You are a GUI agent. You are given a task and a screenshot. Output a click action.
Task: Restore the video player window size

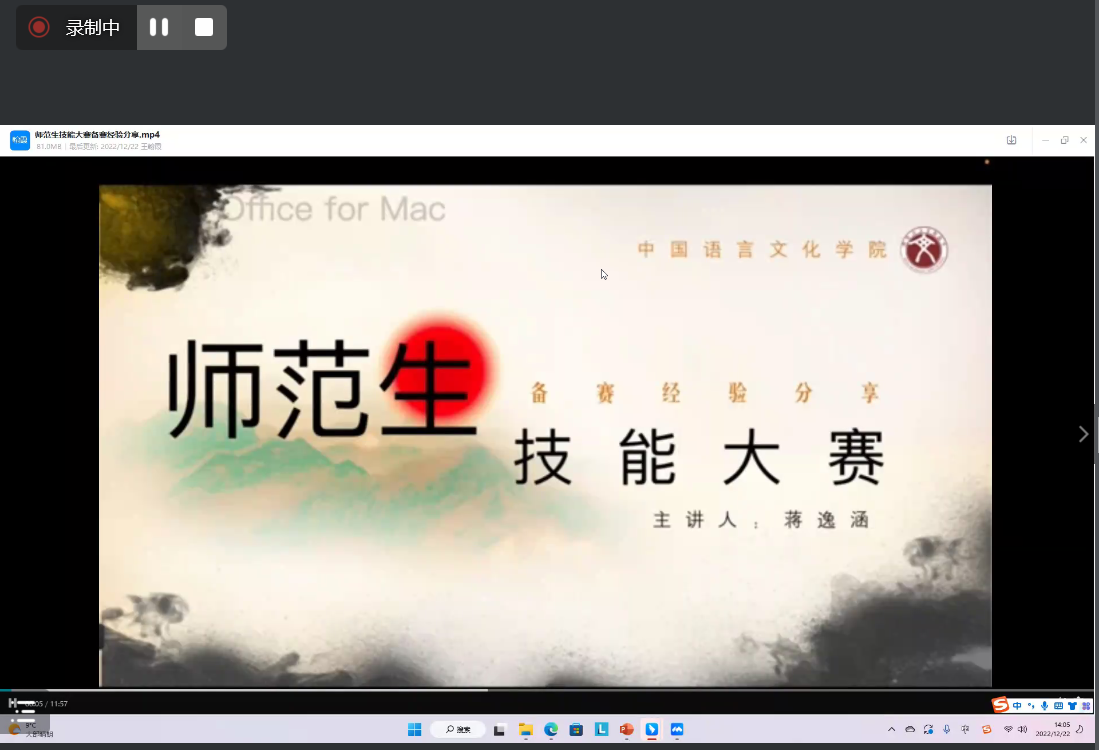point(1064,141)
